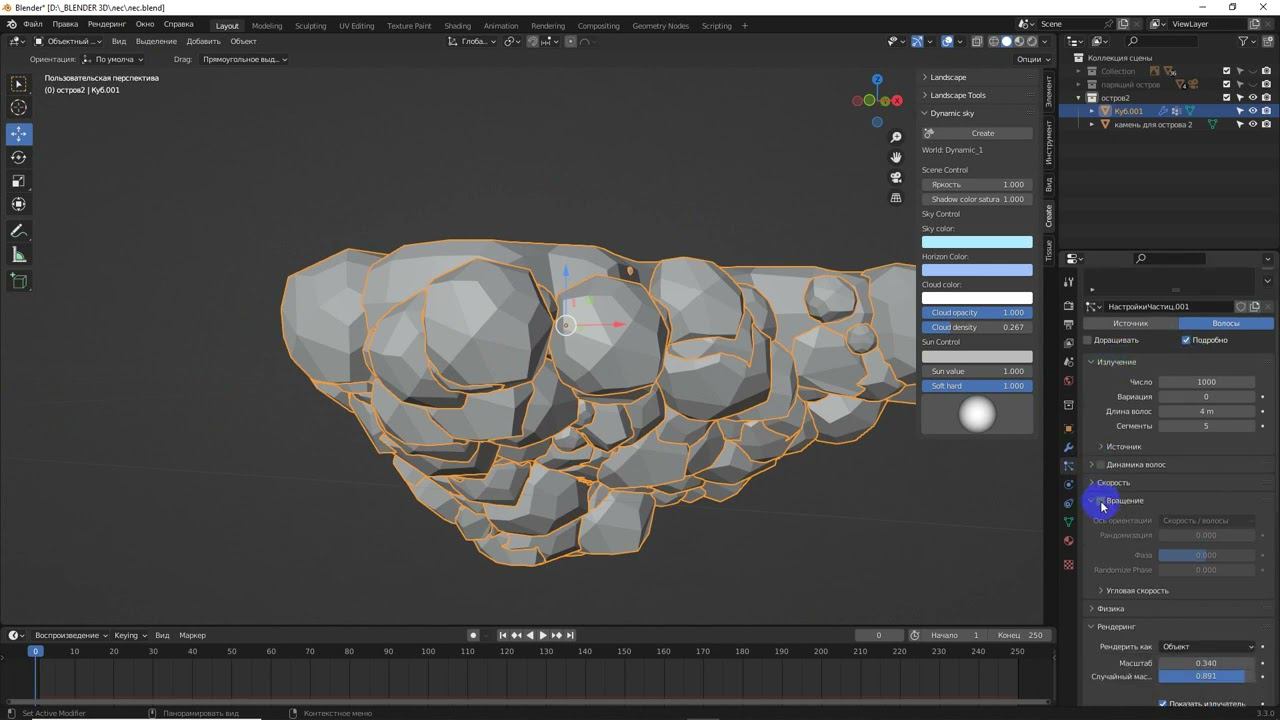Open the Рендерить как dropdown
Image resolution: width=1280 pixels, height=720 pixels.
click(x=1207, y=647)
